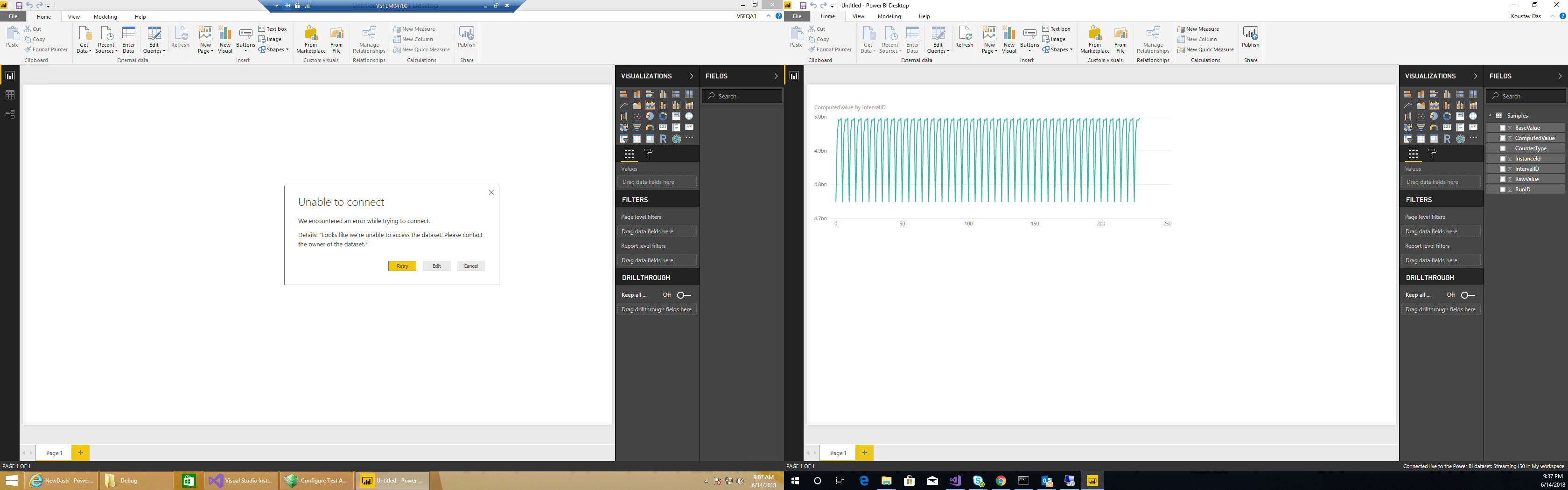1568x490 pixels.
Task: Open the Help tab in right window
Action: pyautogui.click(x=924, y=16)
